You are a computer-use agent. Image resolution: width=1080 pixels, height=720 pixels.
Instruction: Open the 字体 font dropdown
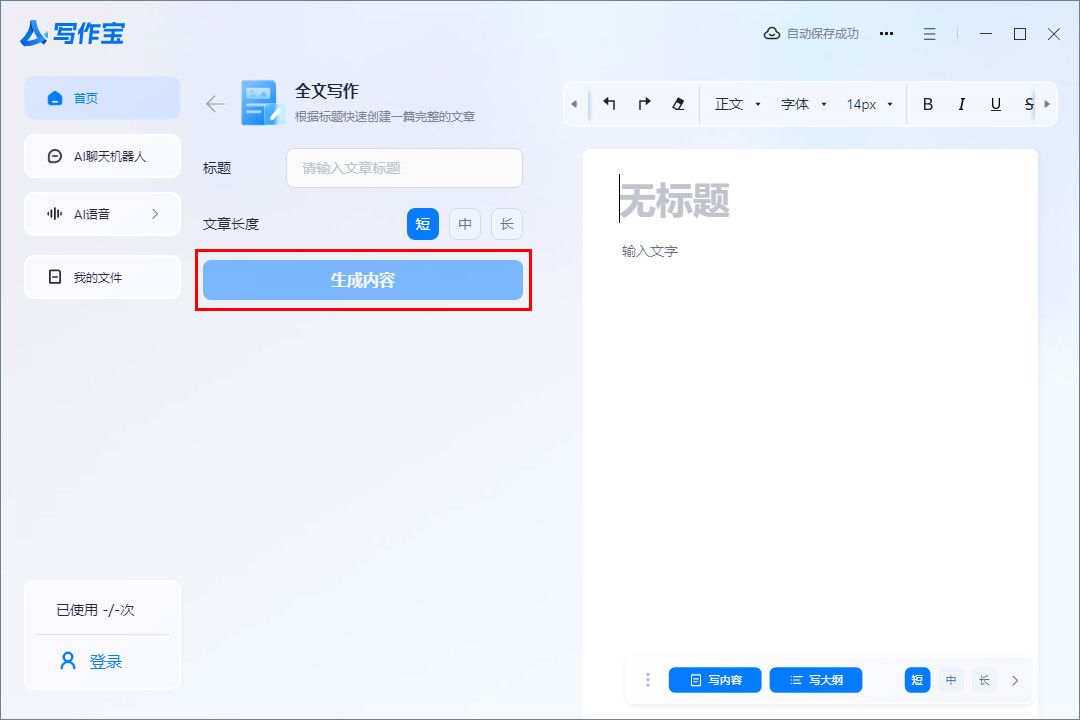[803, 104]
